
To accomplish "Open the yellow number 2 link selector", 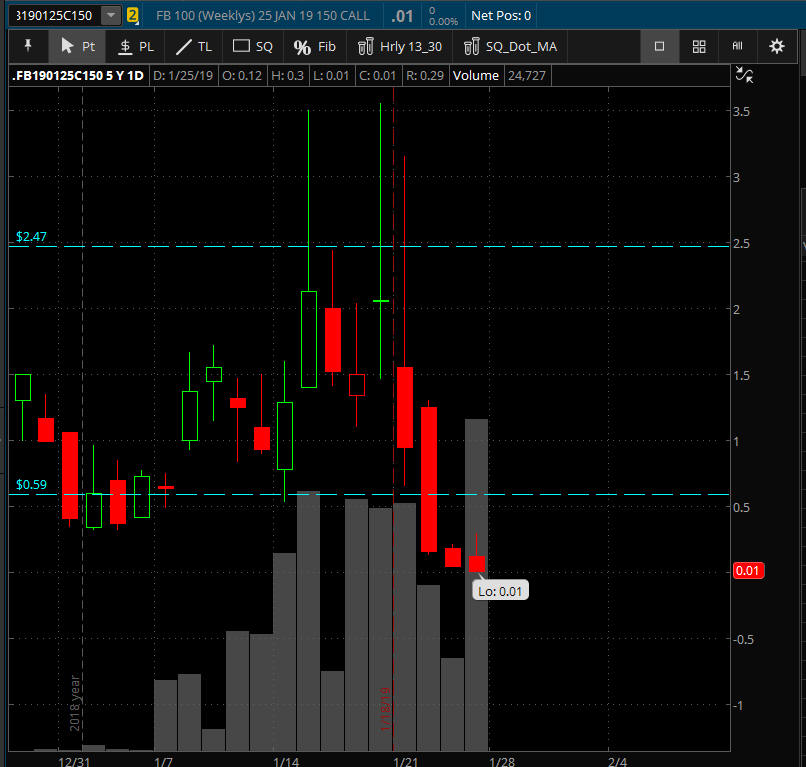I will point(132,15).
